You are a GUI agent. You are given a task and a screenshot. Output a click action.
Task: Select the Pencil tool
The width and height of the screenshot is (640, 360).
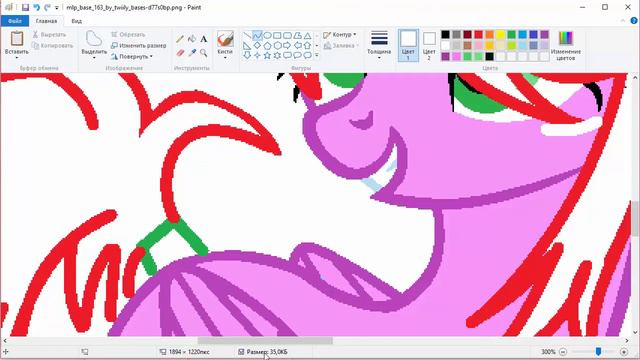tap(180, 39)
